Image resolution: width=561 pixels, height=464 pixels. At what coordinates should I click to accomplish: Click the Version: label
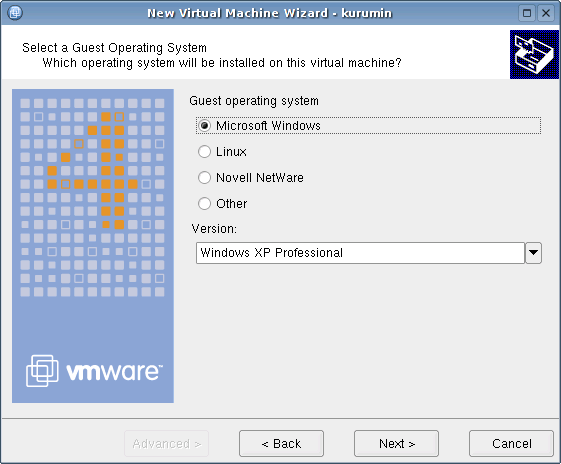coord(214,229)
